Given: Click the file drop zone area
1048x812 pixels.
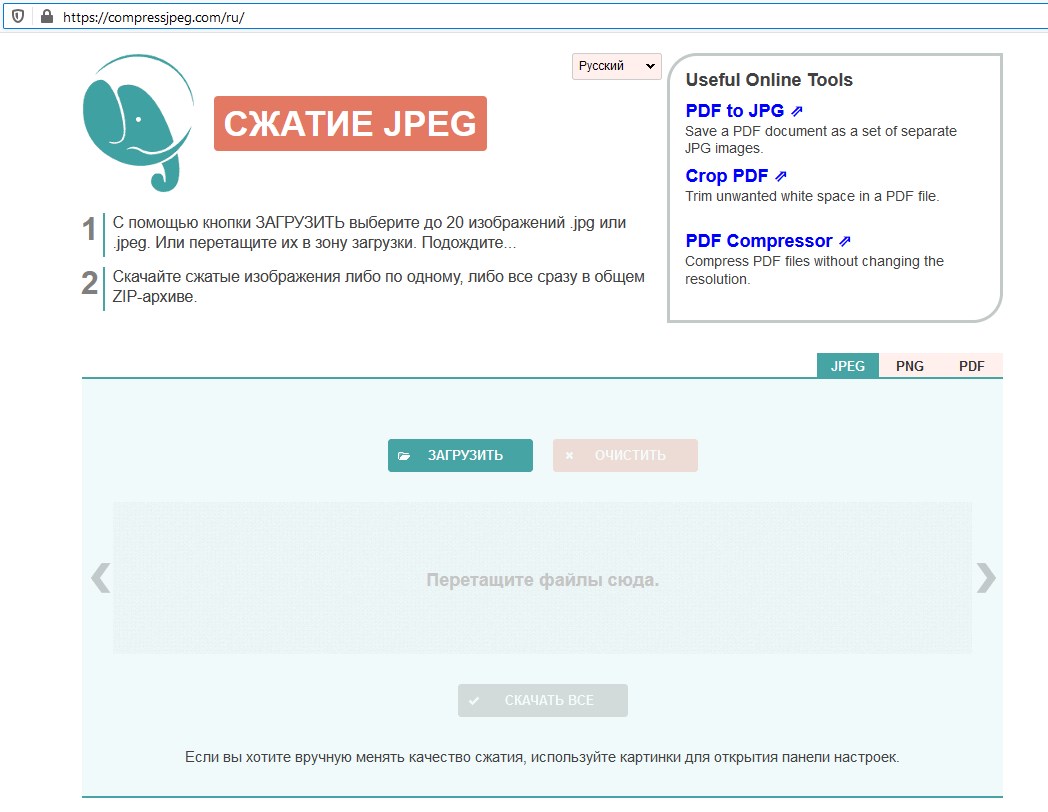Looking at the screenshot, I should [x=542, y=578].
